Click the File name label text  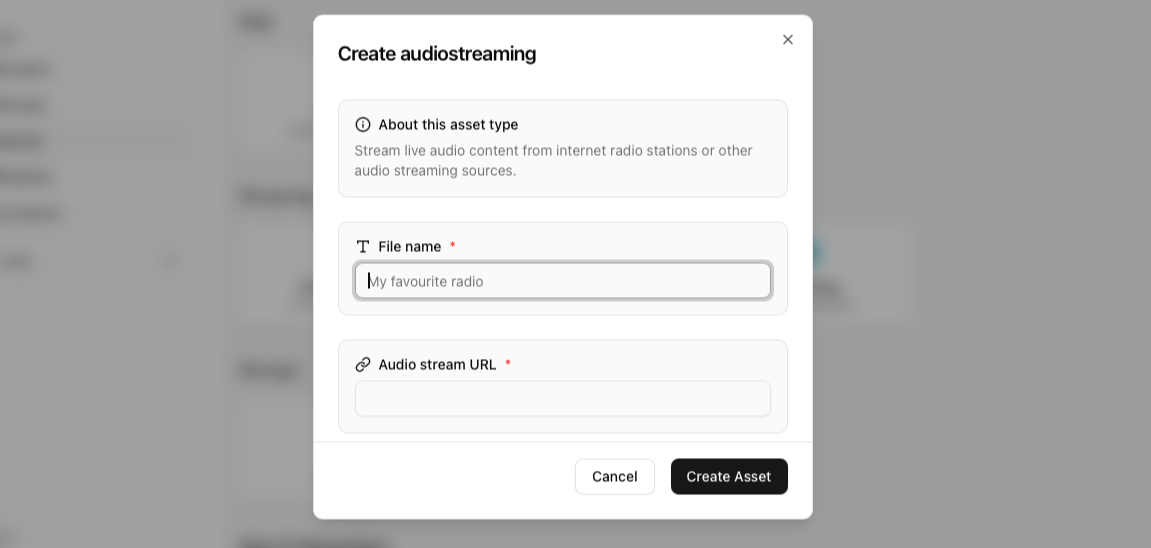coord(409,247)
